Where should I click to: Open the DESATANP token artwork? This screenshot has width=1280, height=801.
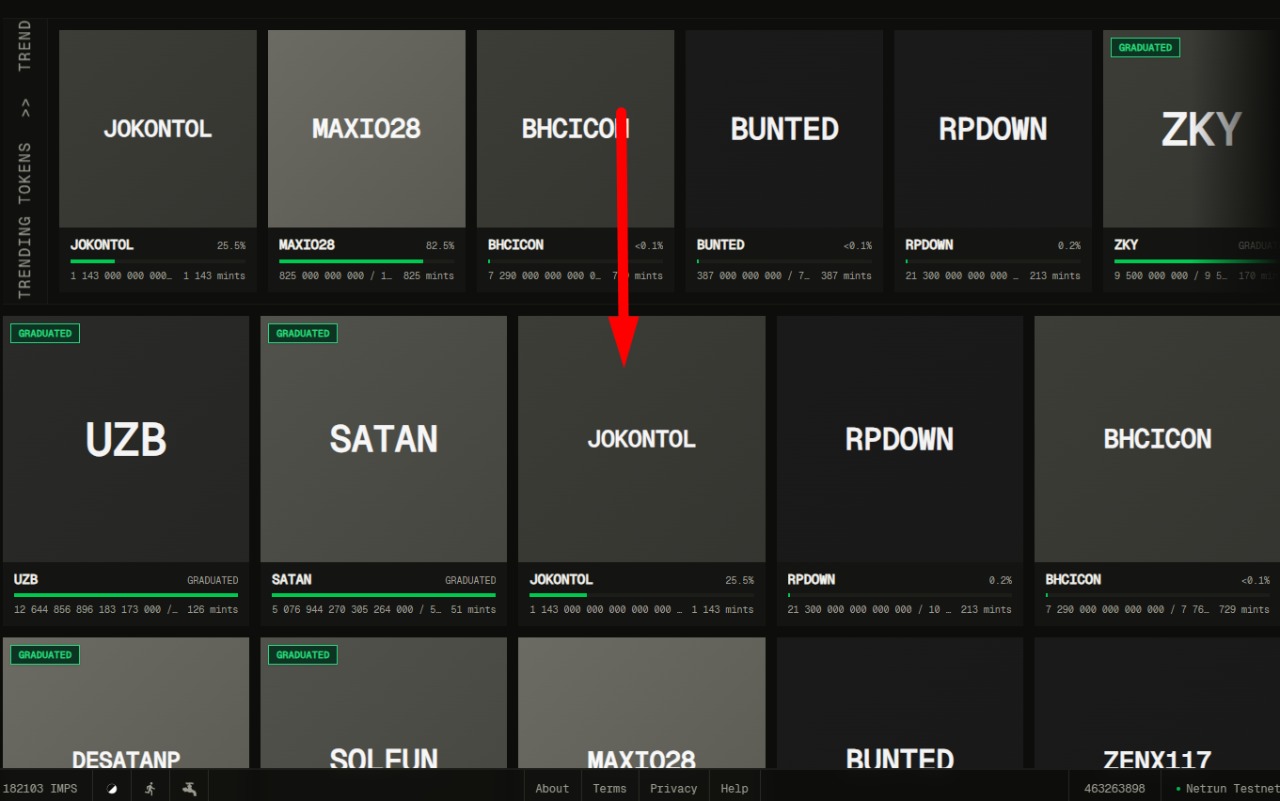tap(126, 703)
